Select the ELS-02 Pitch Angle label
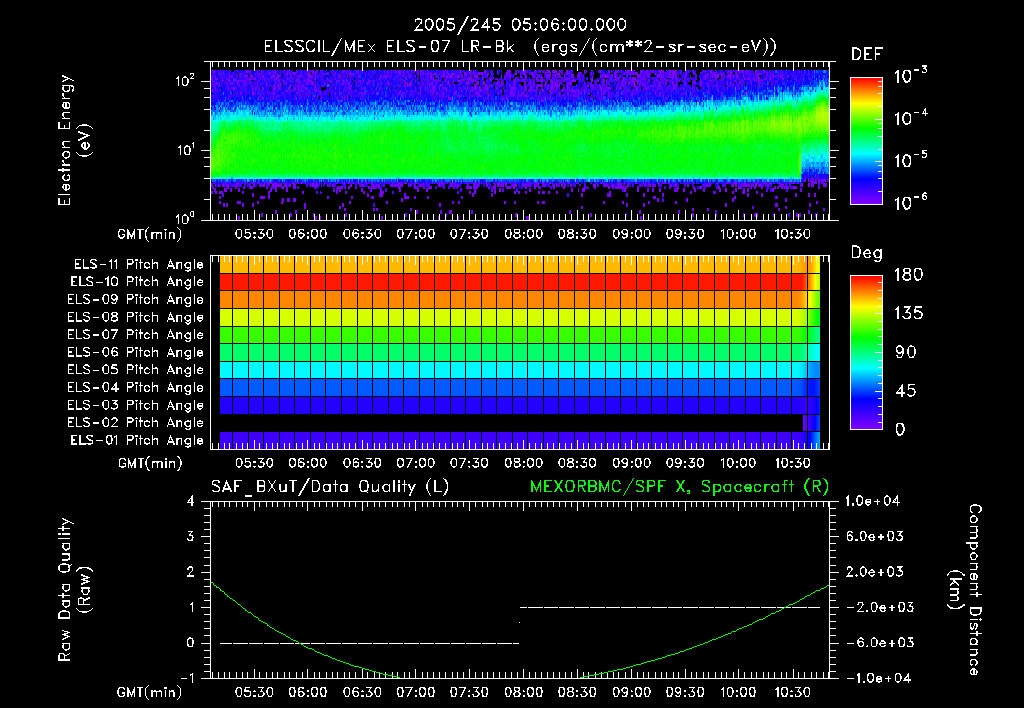 coord(135,423)
